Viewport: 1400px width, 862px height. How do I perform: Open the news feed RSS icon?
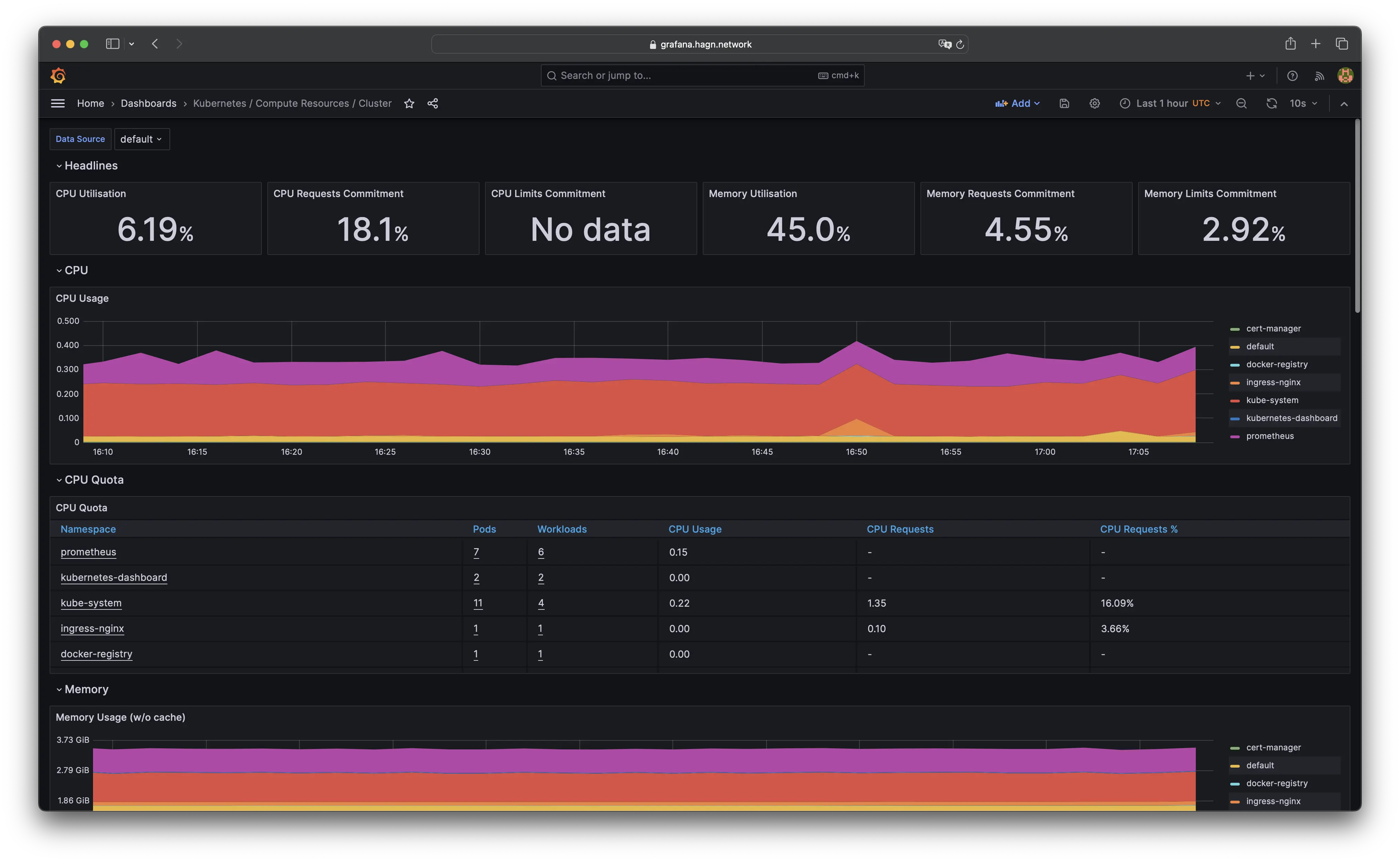[1319, 75]
